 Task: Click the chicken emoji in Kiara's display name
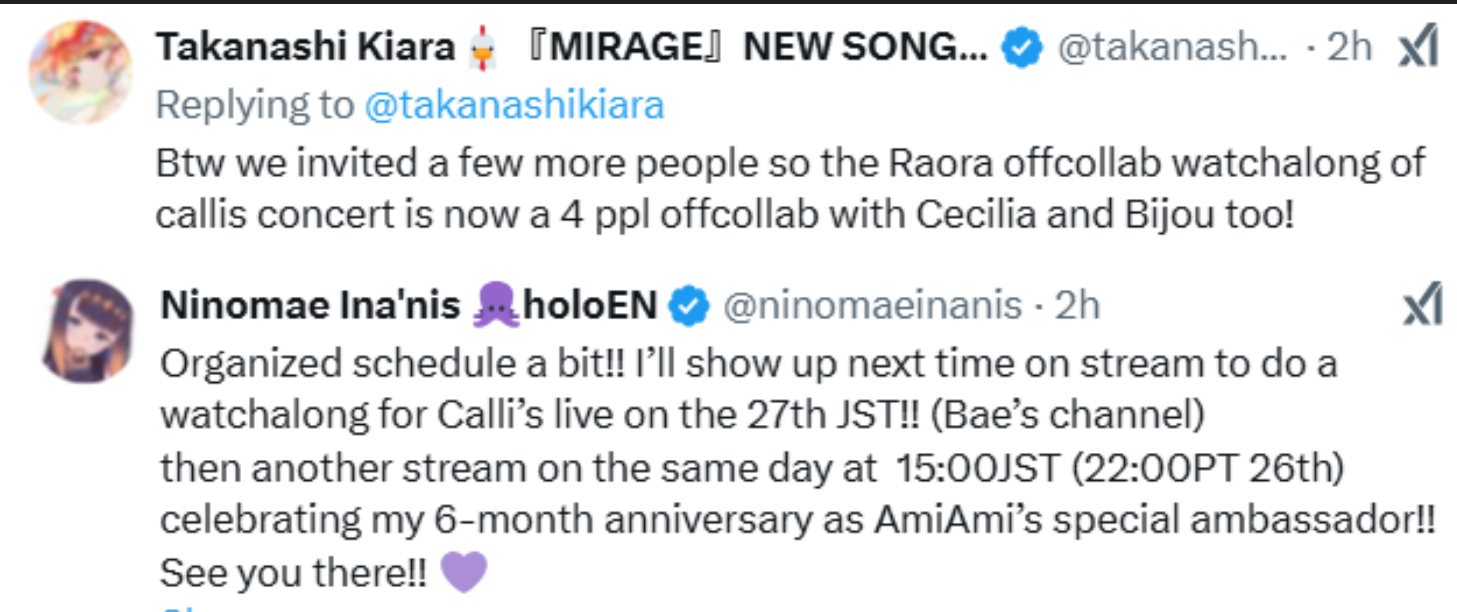coord(481,48)
